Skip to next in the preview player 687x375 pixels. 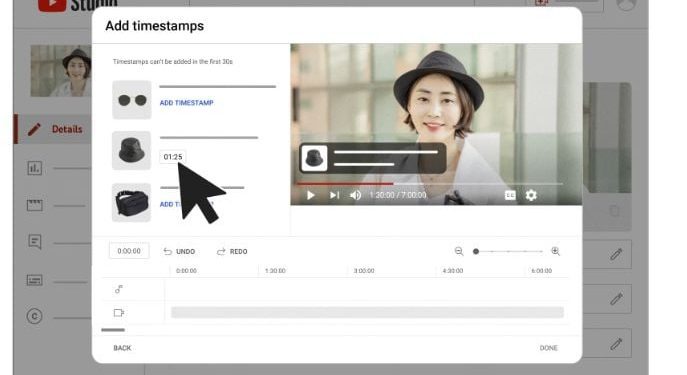click(x=334, y=195)
